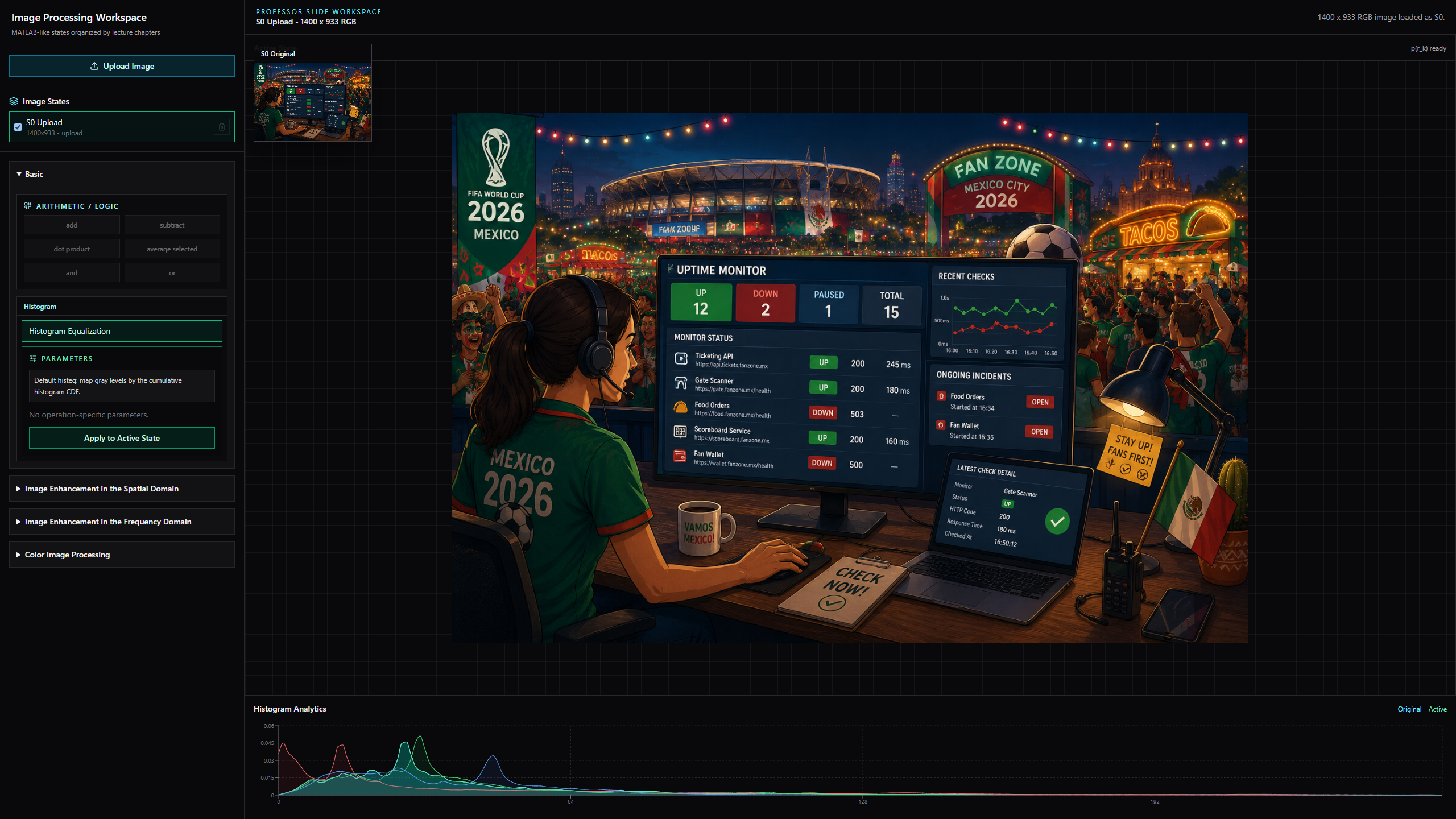Expand Color Image Processing section

coord(122,555)
